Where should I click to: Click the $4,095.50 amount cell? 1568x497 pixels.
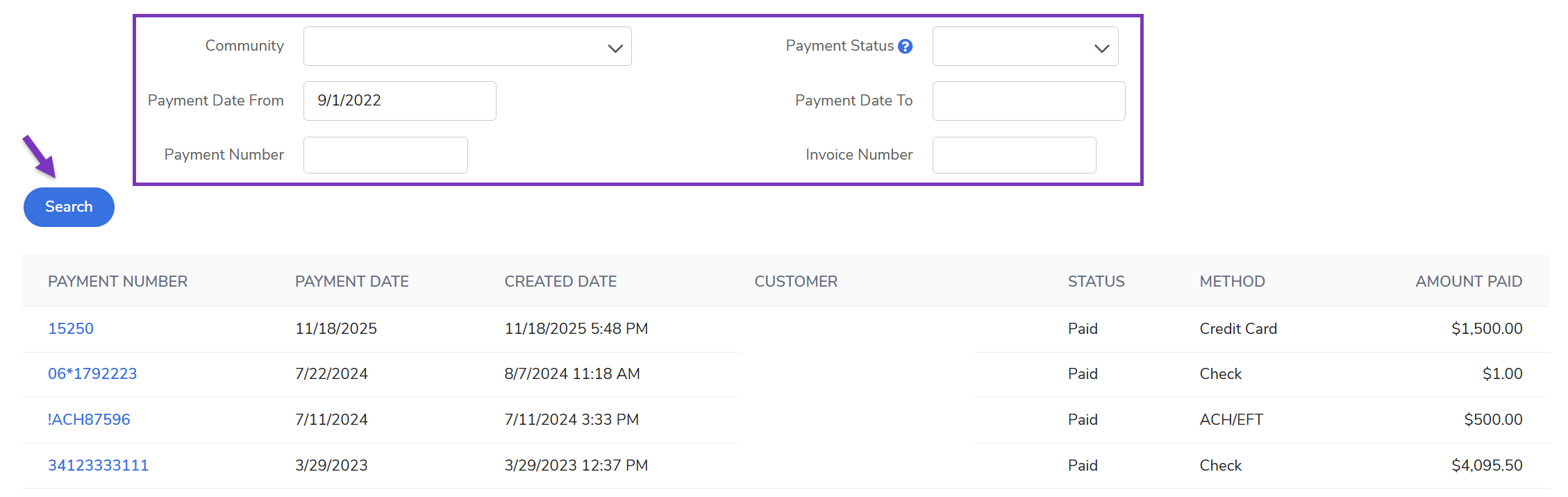1487,466
